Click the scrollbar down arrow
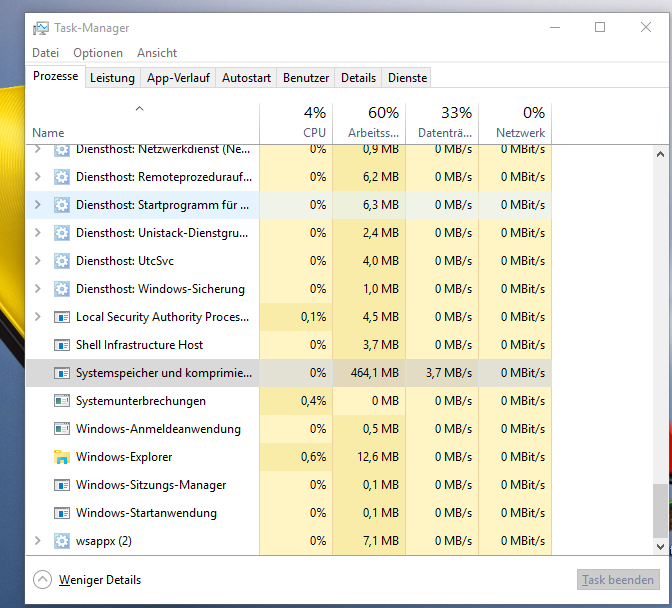This screenshot has height=608, width=672. [x=660, y=546]
